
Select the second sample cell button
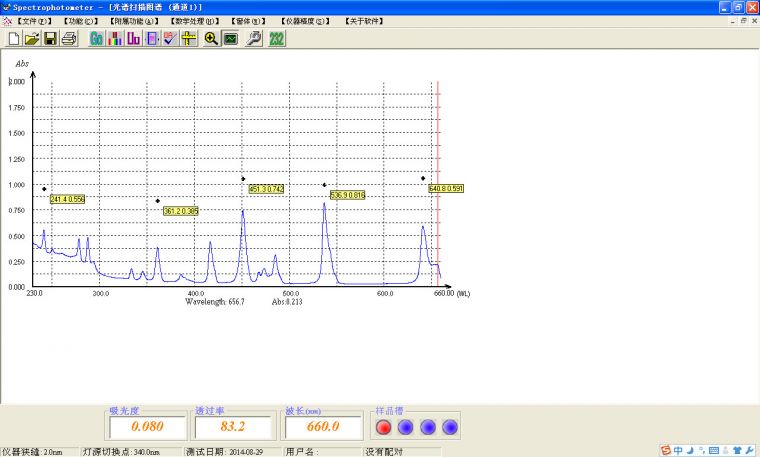[x=405, y=427]
